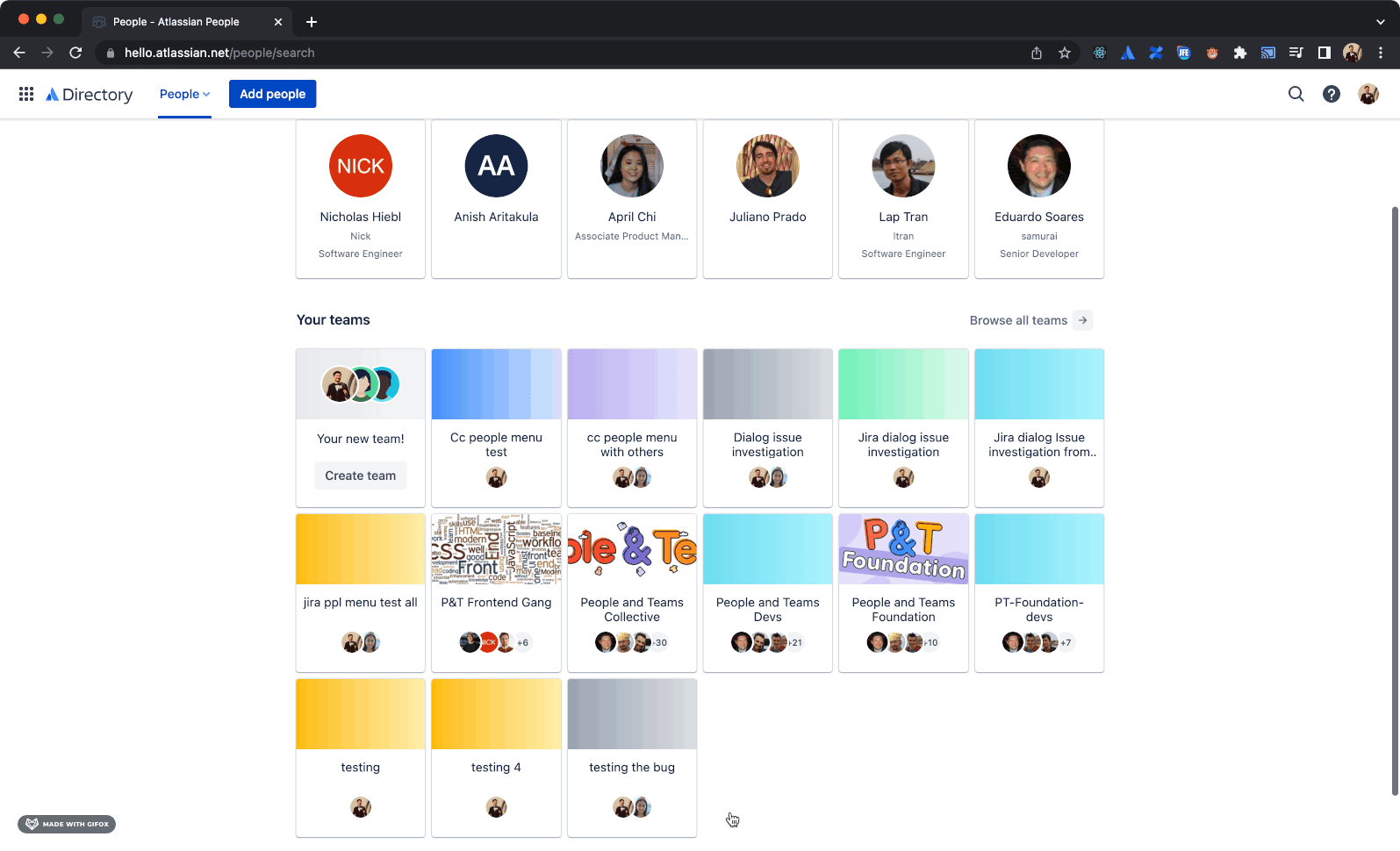Open the Cc people menu test team
Screen dimensions: 1400x851
496,428
